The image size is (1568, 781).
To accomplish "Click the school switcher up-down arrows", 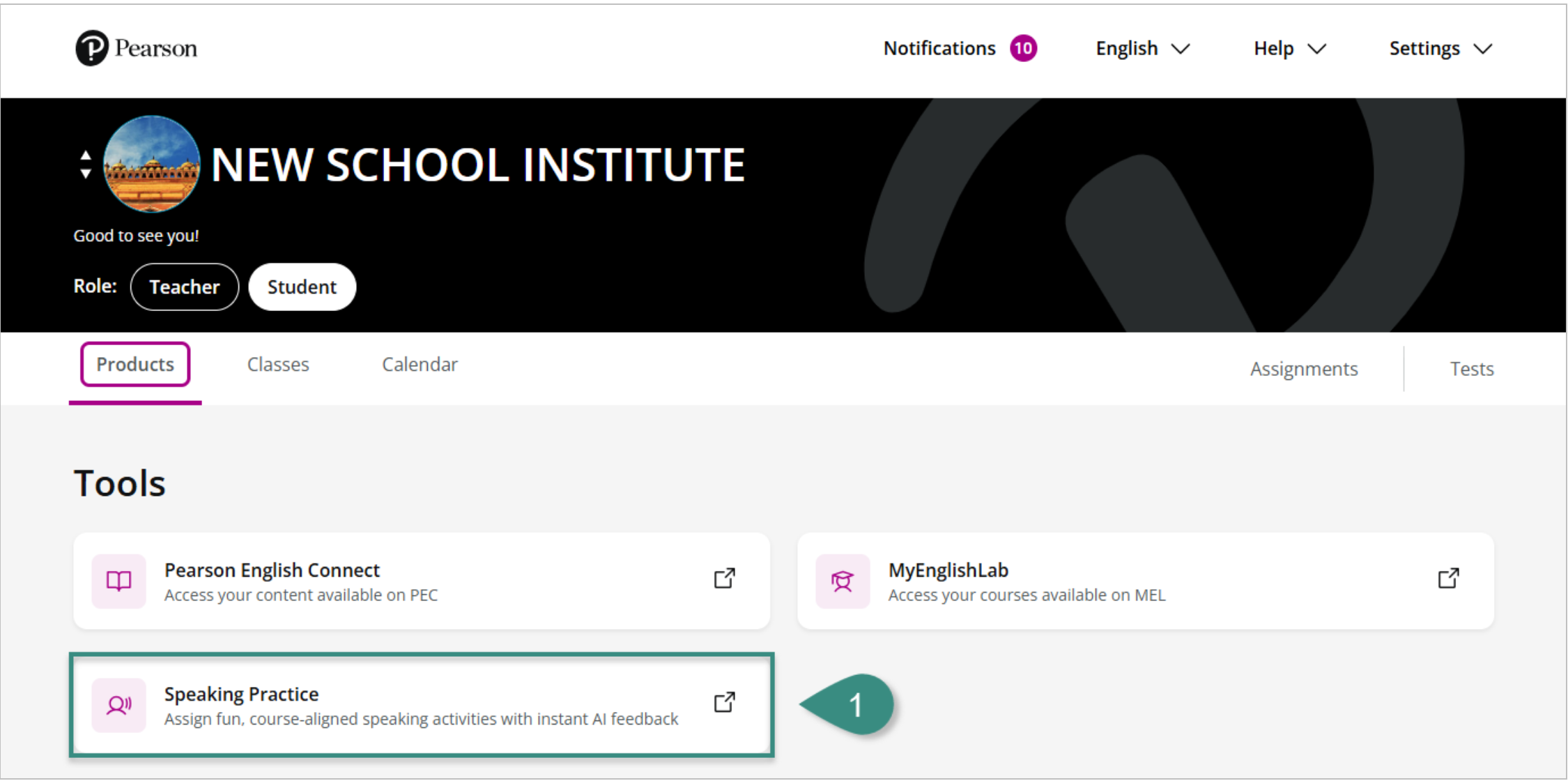I will [85, 165].
